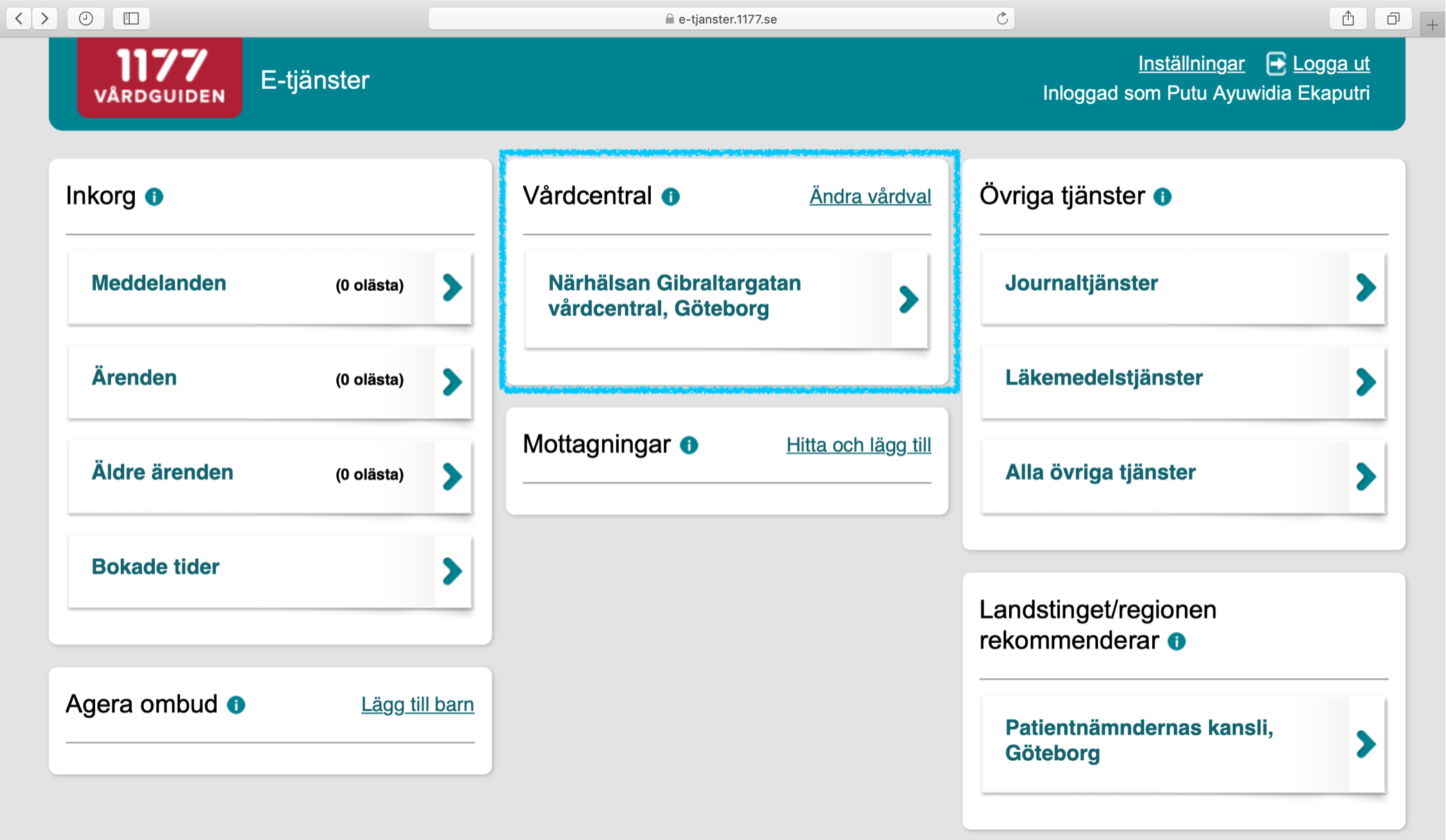
Task: Click the 1177 Vårdguiden logo
Action: point(160,77)
